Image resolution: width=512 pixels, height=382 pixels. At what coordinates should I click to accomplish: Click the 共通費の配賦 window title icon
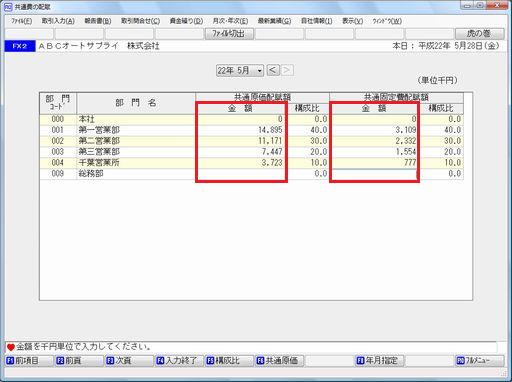tap(8, 6)
